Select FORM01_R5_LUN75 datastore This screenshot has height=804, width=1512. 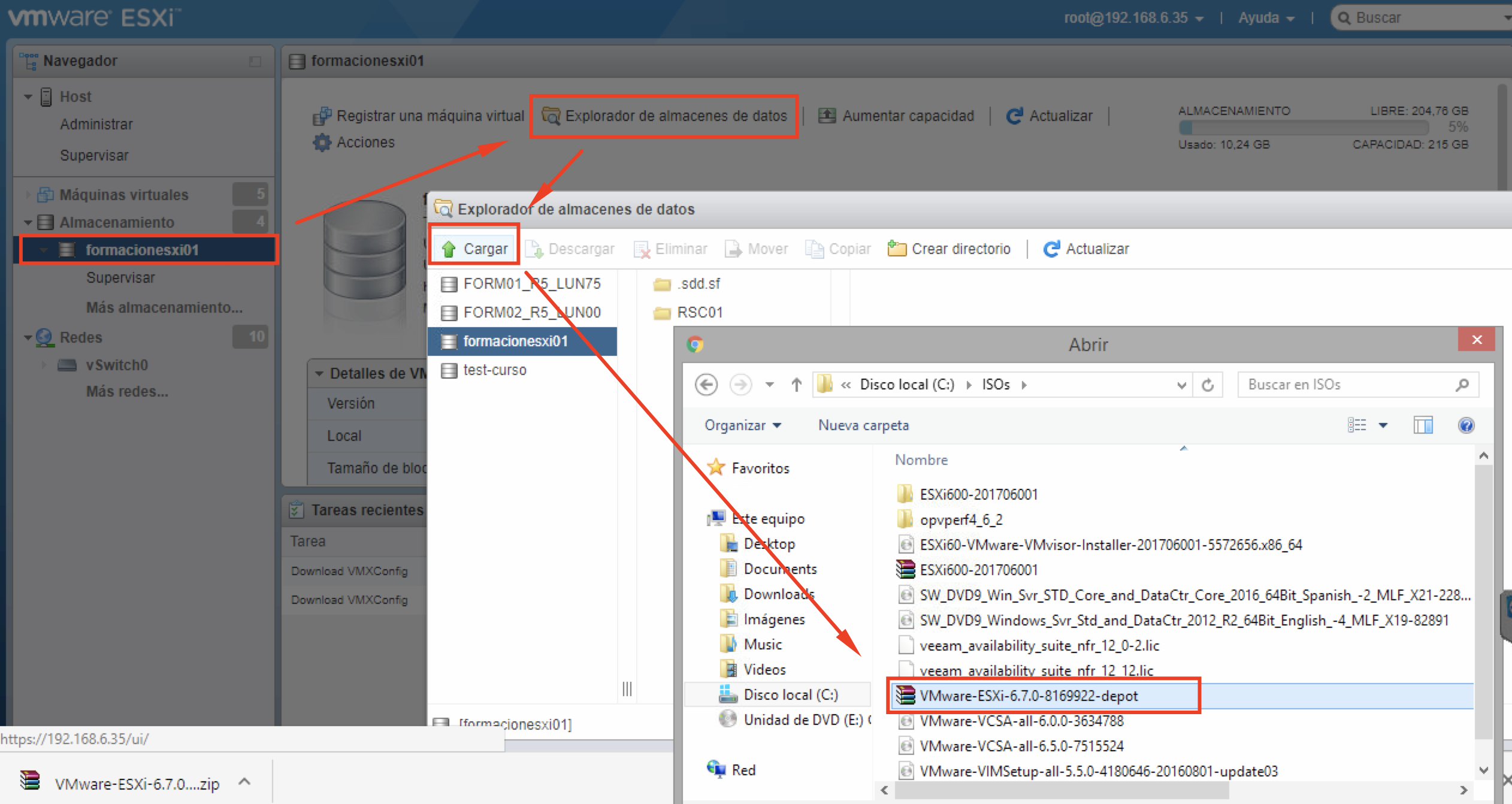tap(522, 283)
